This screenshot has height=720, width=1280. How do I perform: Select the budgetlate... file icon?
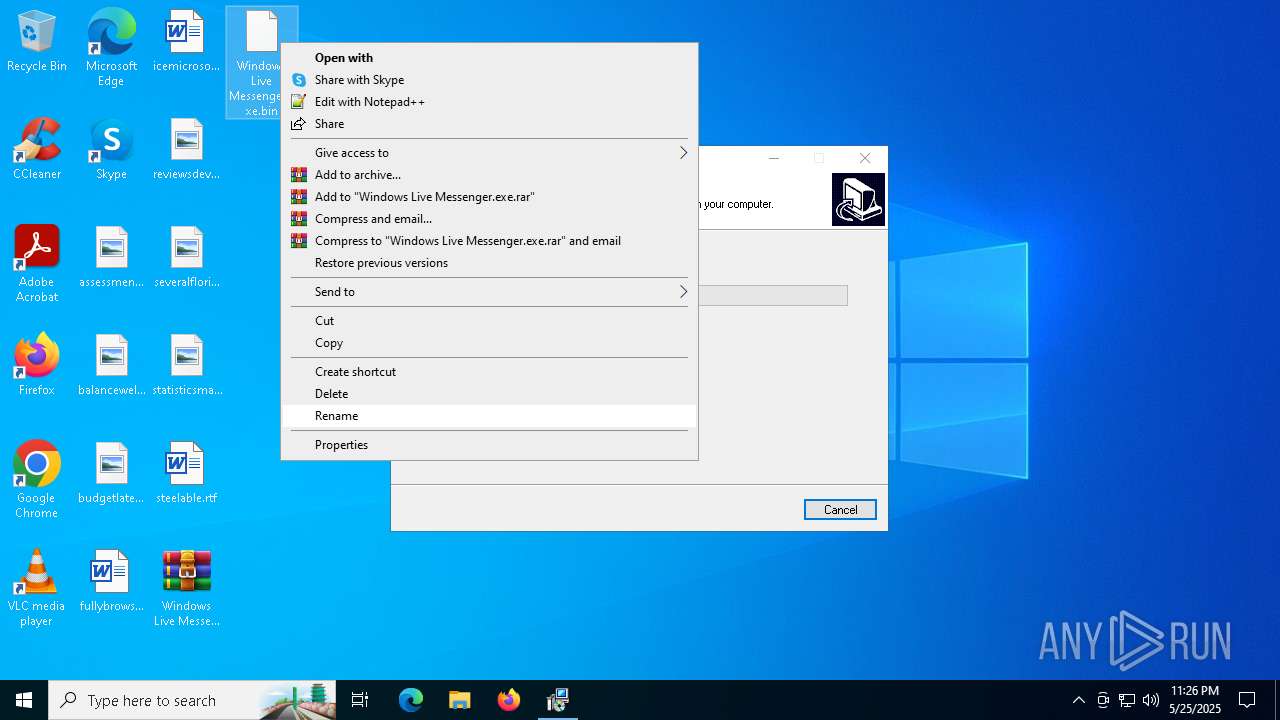[111, 474]
